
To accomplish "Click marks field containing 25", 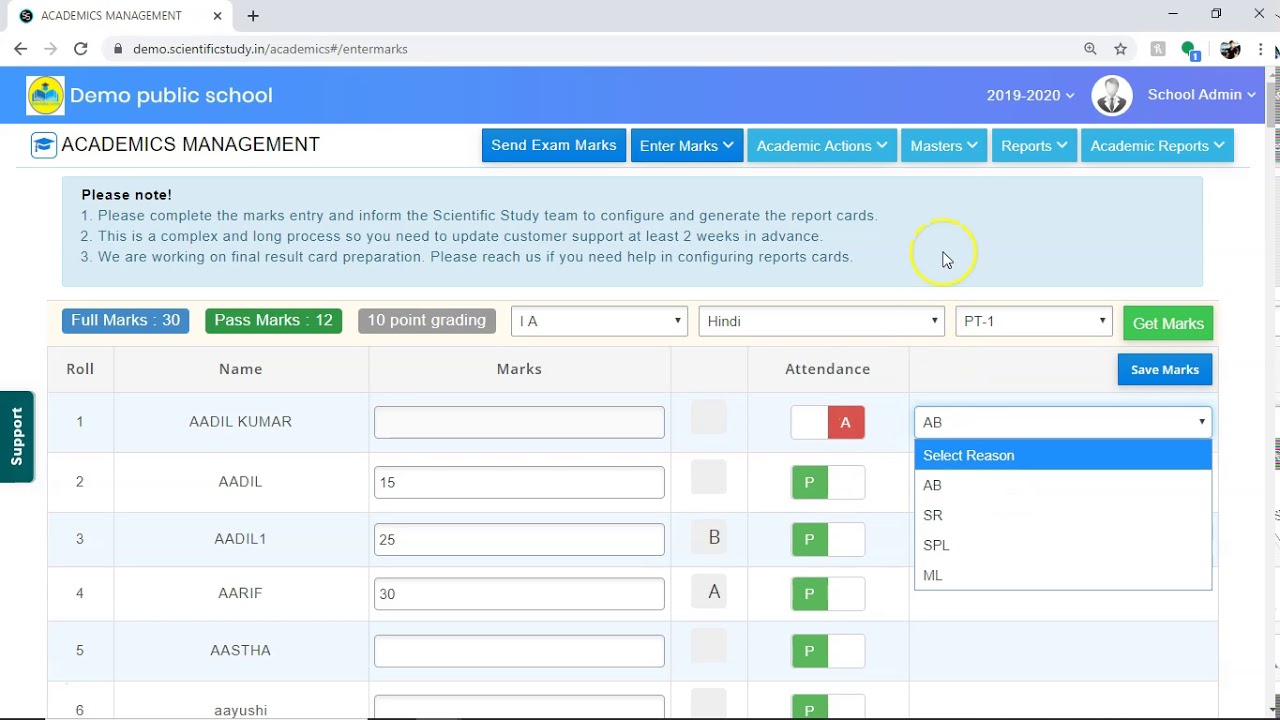I will coord(519,539).
